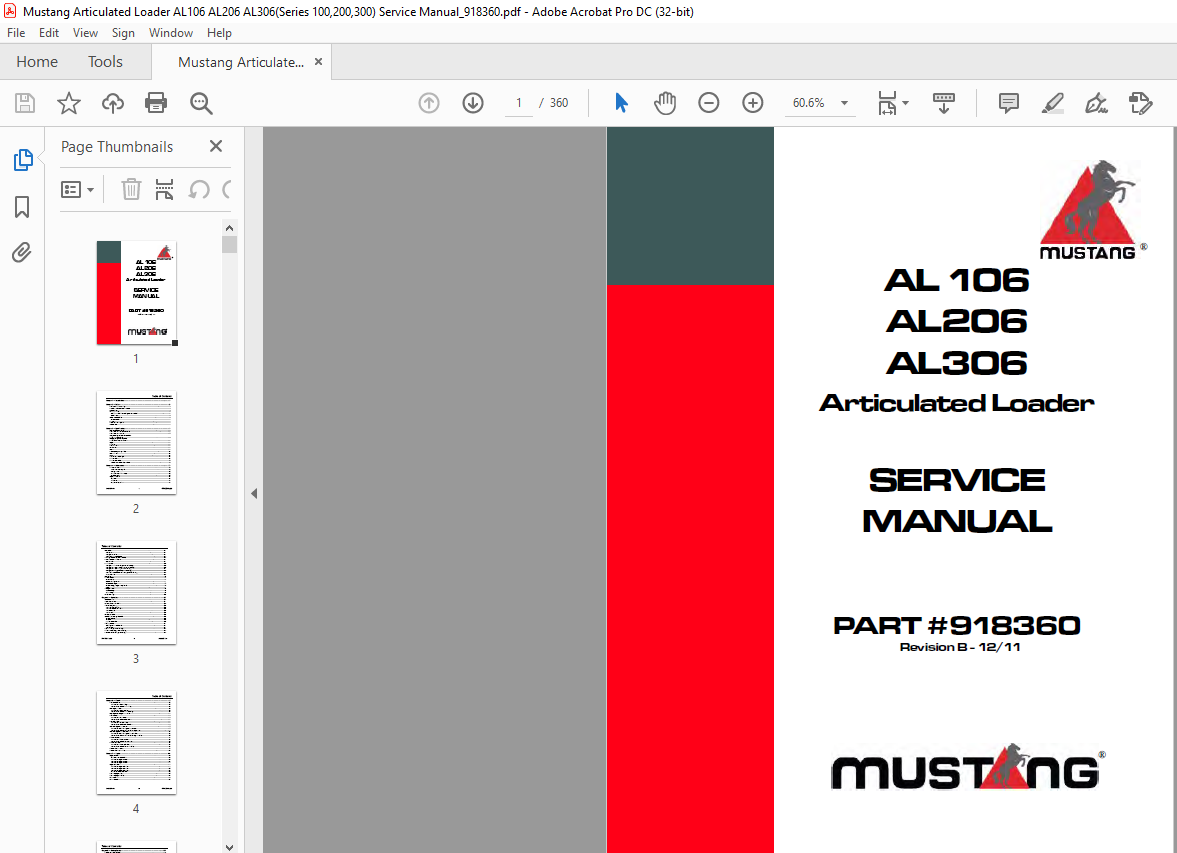
Task: Zoom out with the minus icon
Action: click(x=709, y=103)
